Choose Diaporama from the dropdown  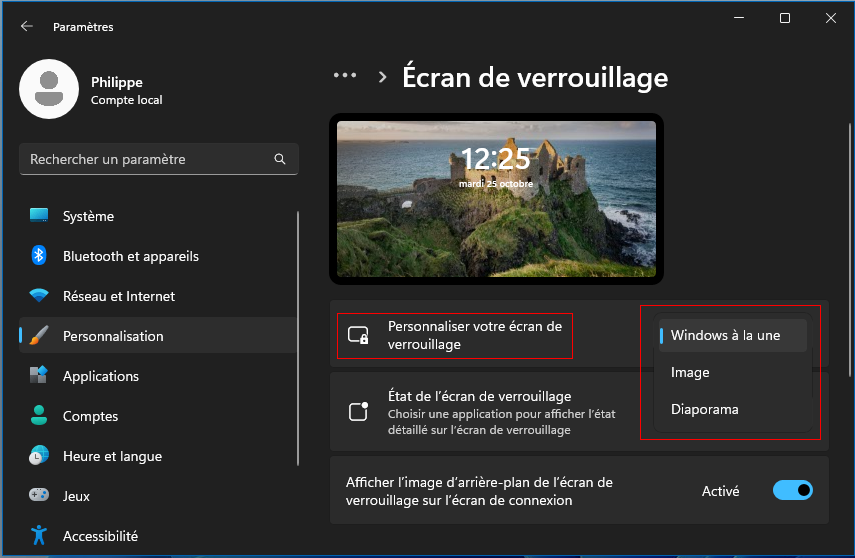point(732,409)
